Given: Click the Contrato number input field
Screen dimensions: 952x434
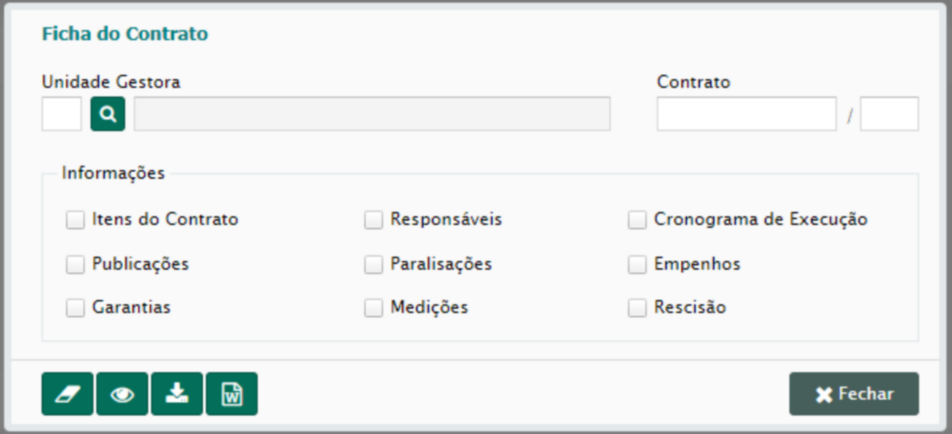Looking at the screenshot, I should tap(747, 114).
